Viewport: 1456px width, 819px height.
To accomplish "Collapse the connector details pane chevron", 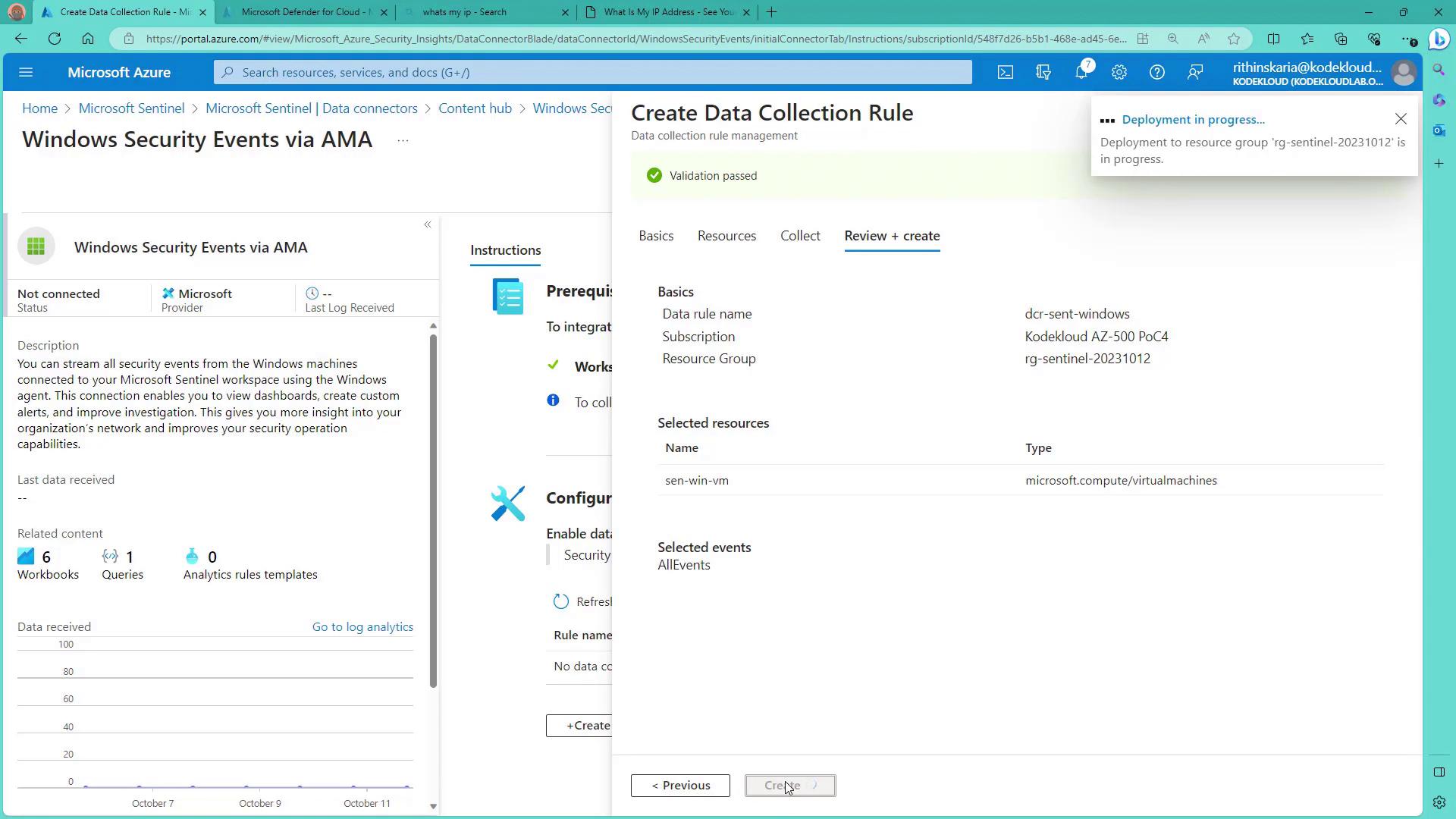I will [x=428, y=224].
